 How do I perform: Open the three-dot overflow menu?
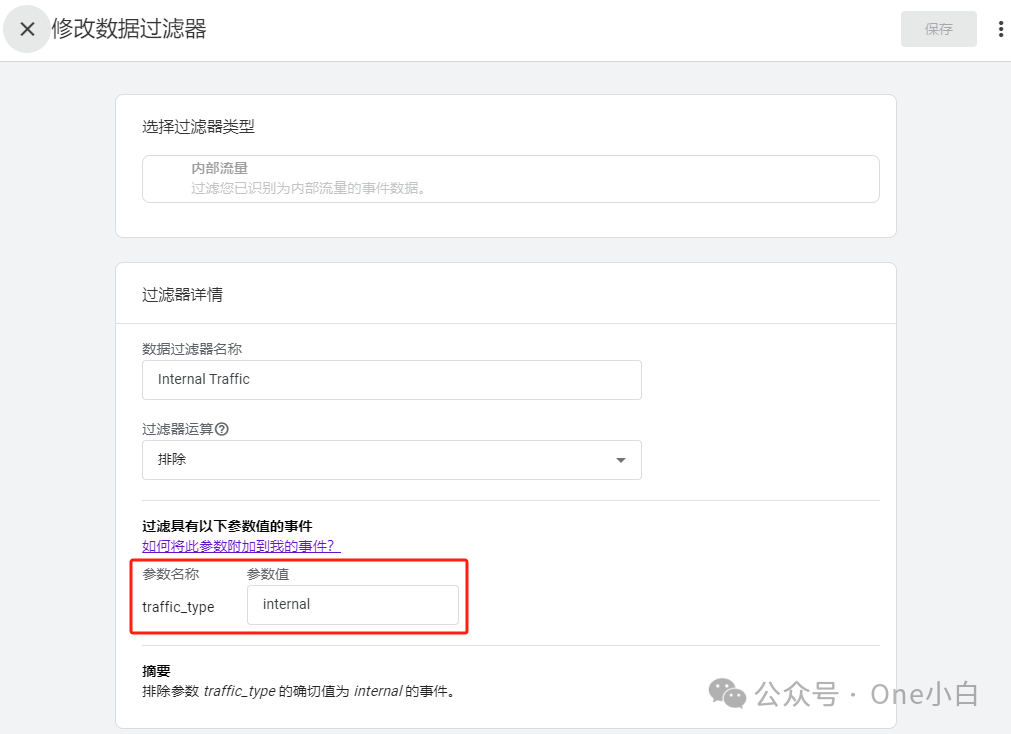(1000, 28)
